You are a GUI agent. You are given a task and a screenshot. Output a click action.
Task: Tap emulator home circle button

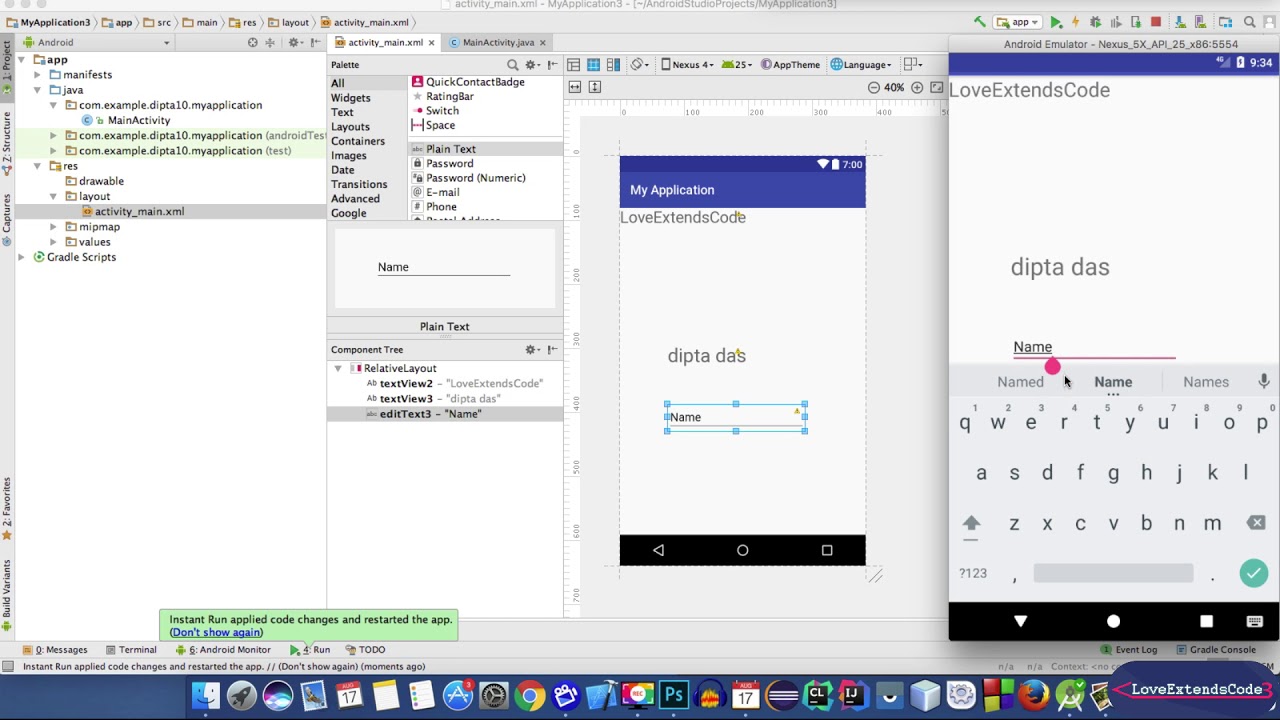click(1113, 621)
